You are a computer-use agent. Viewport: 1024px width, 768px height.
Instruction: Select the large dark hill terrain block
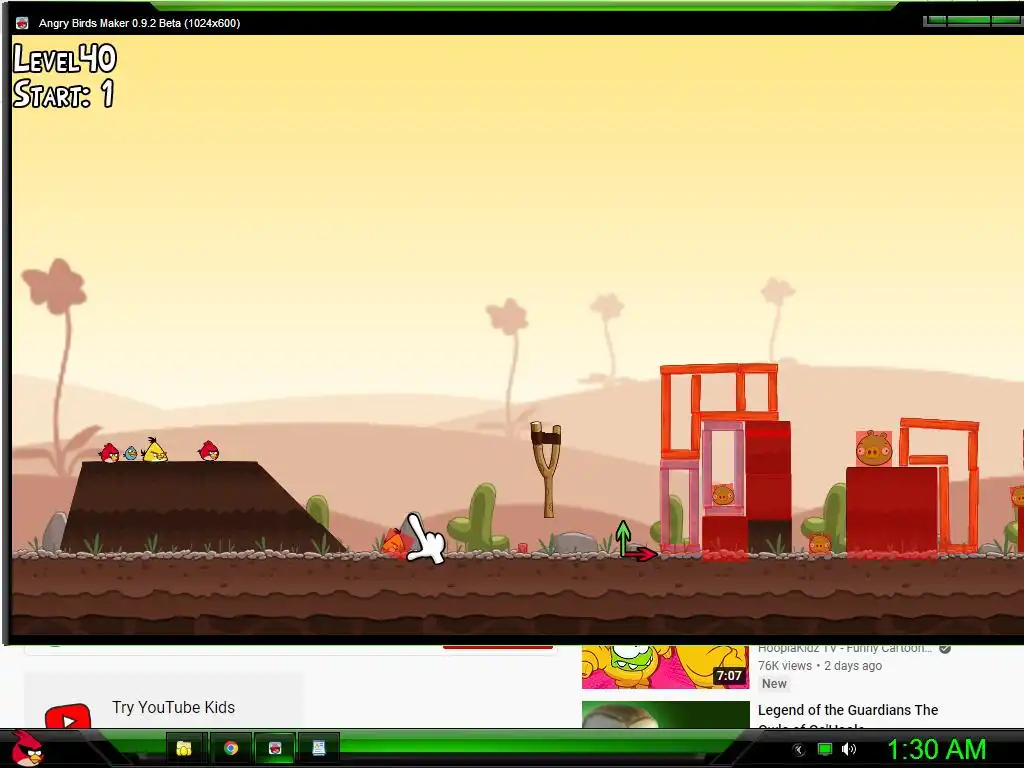pos(196,506)
